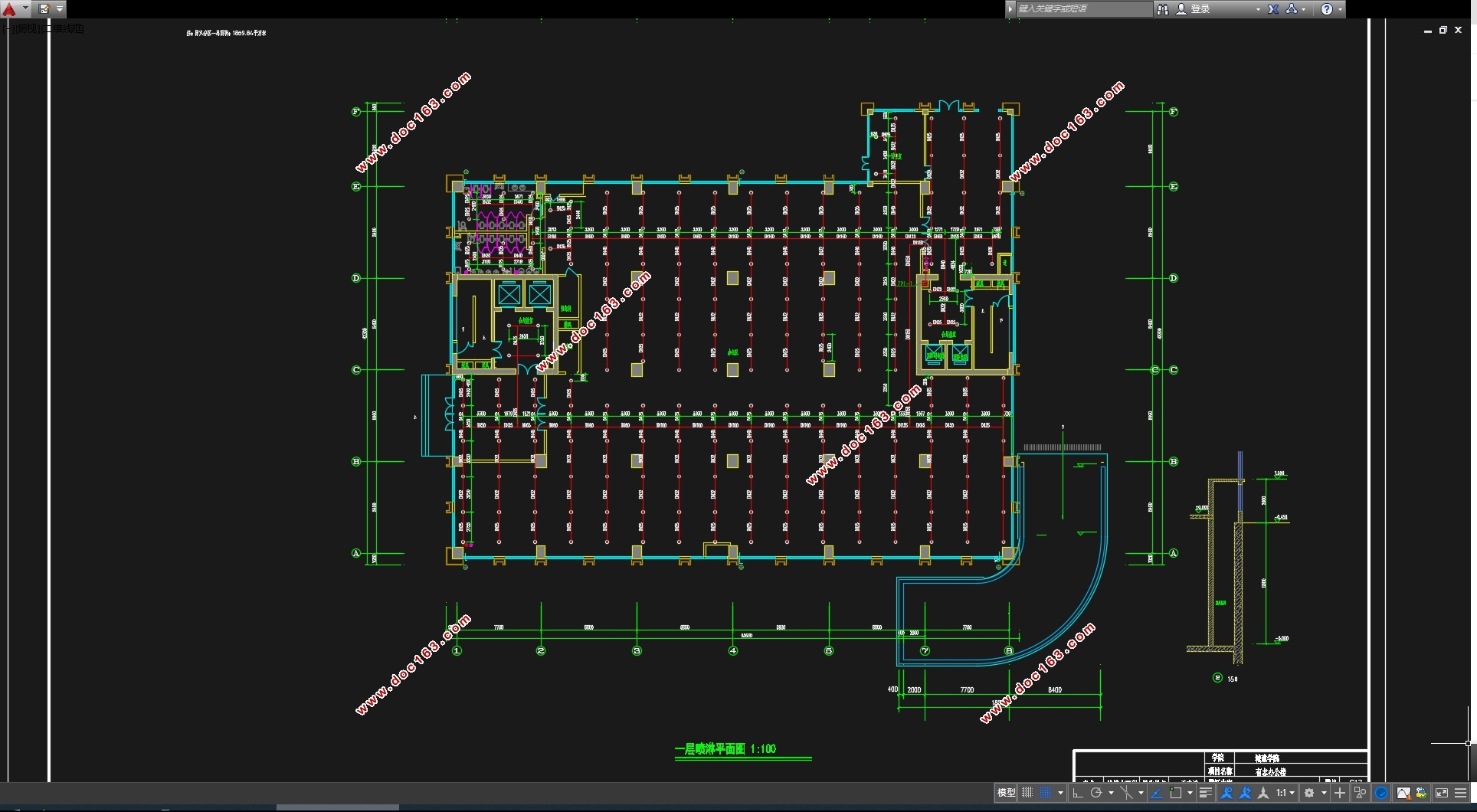Open the 1:1 annotation scale dropdown
This screenshot has width=1477, height=812.
[1285, 793]
